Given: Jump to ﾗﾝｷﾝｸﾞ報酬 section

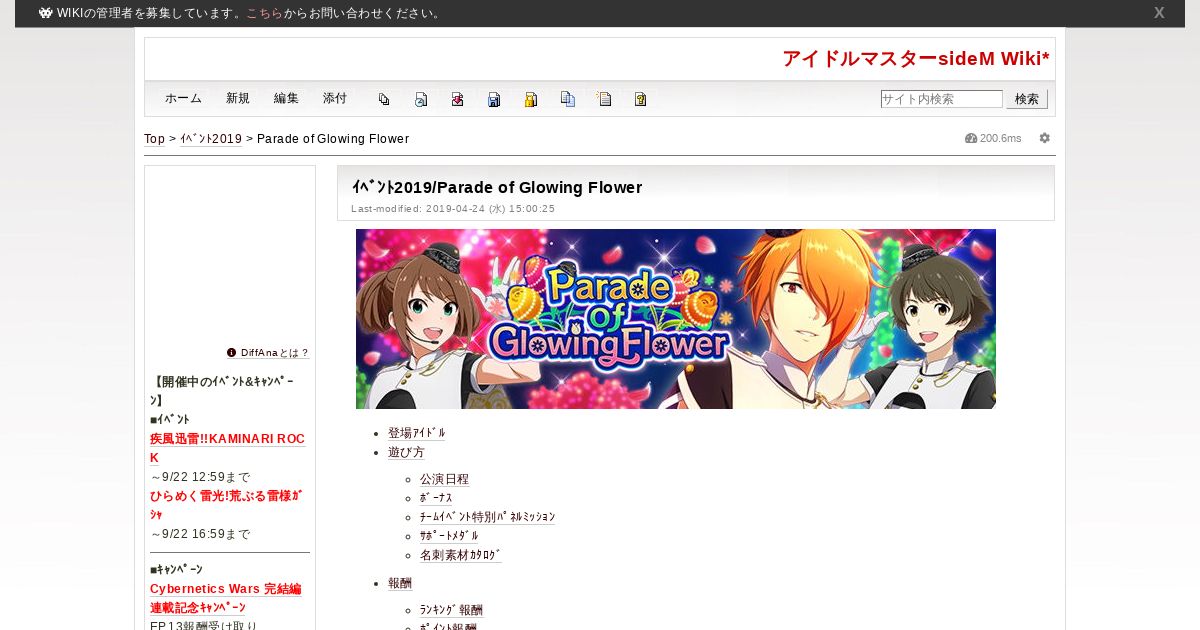Looking at the screenshot, I should (x=451, y=610).
